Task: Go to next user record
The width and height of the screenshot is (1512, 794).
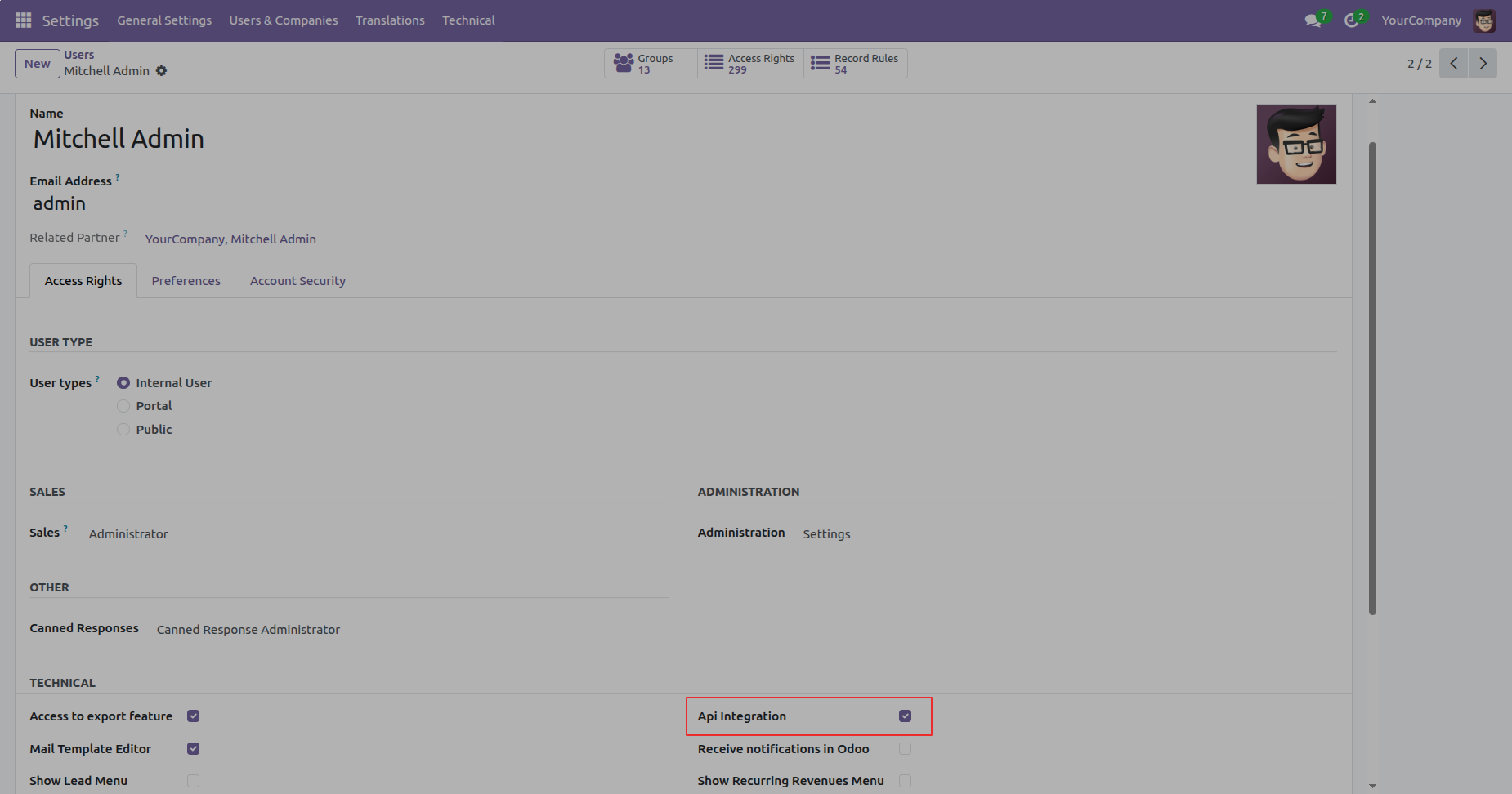Action: (1483, 64)
